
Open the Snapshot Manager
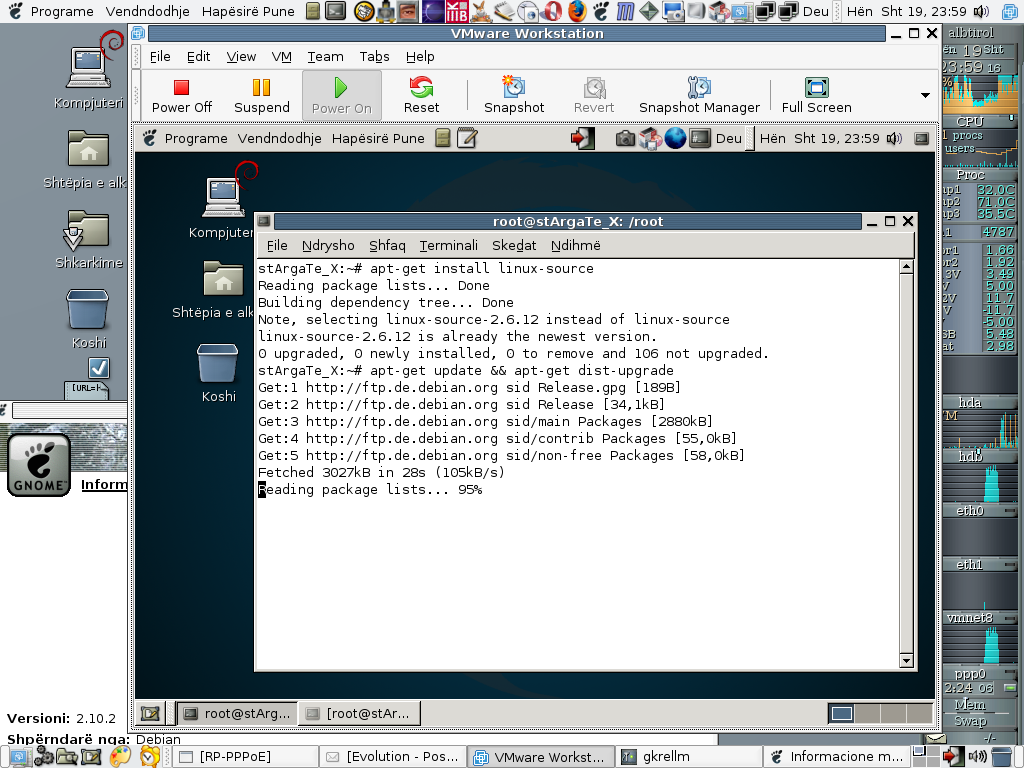pyautogui.click(x=699, y=96)
